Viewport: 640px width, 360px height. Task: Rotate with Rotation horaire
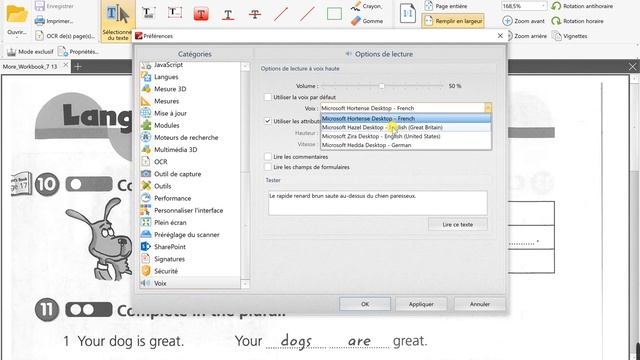(x=577, y=21)
